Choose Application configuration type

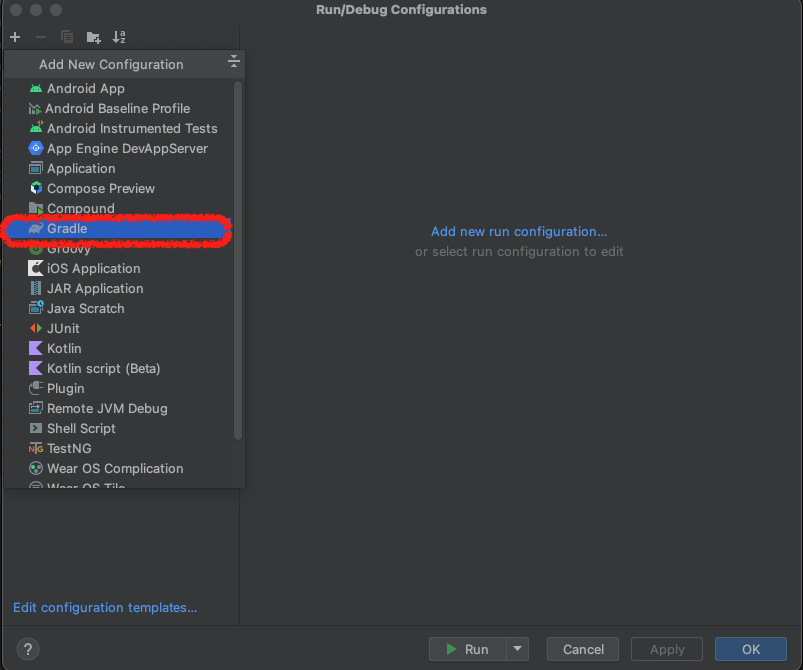click(x=119, y=168)
